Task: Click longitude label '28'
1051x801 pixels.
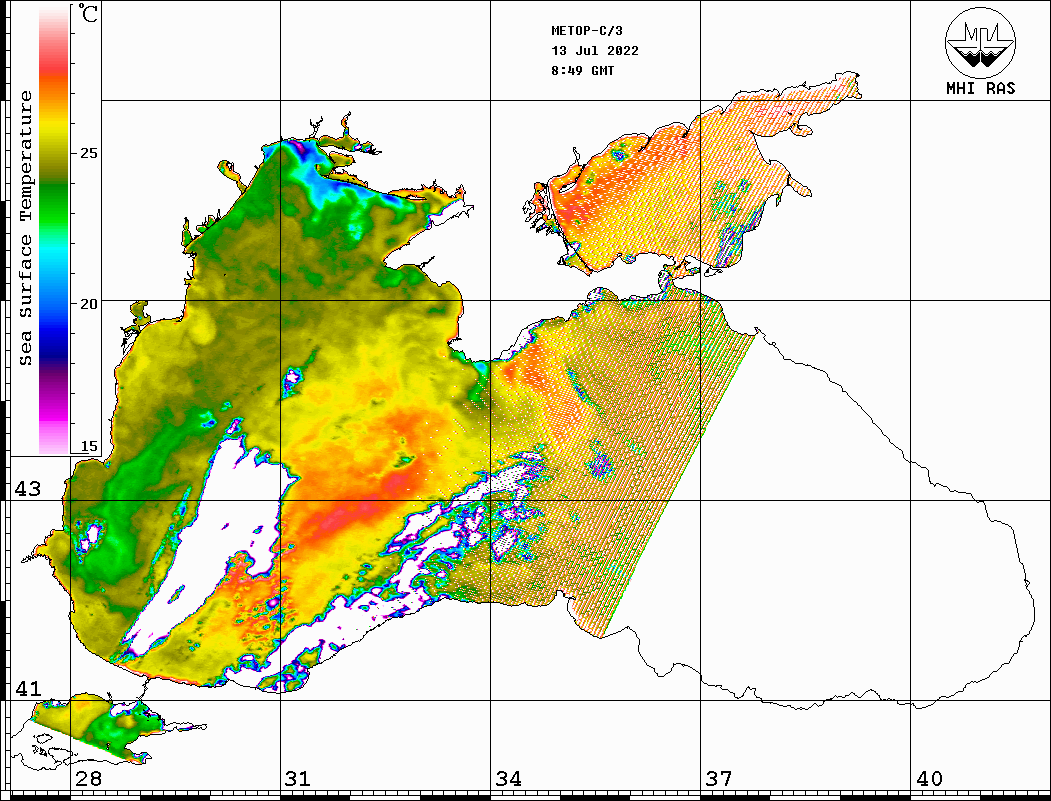Action: tap(88, 779)
